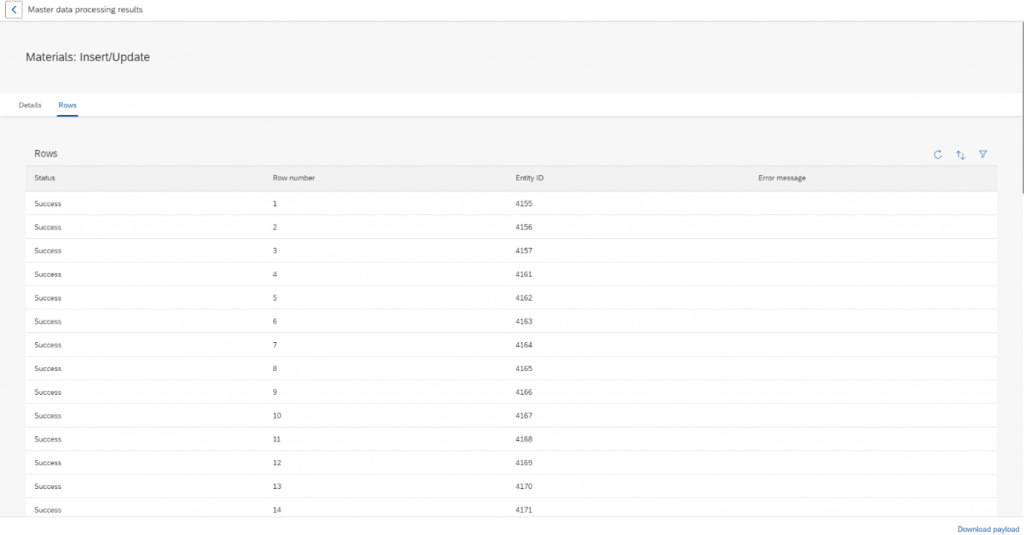Click the Status column header
The height and width of the screenshot is (535, 1024).
click(x=45, y=178)
